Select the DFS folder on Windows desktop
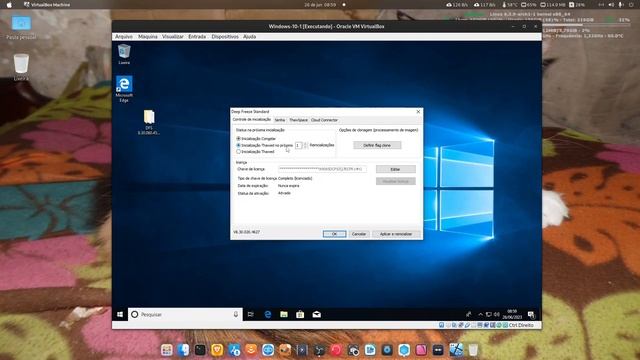Image resolution: width=640 pixels, height=360 pixels. click(x=149, y=122)
